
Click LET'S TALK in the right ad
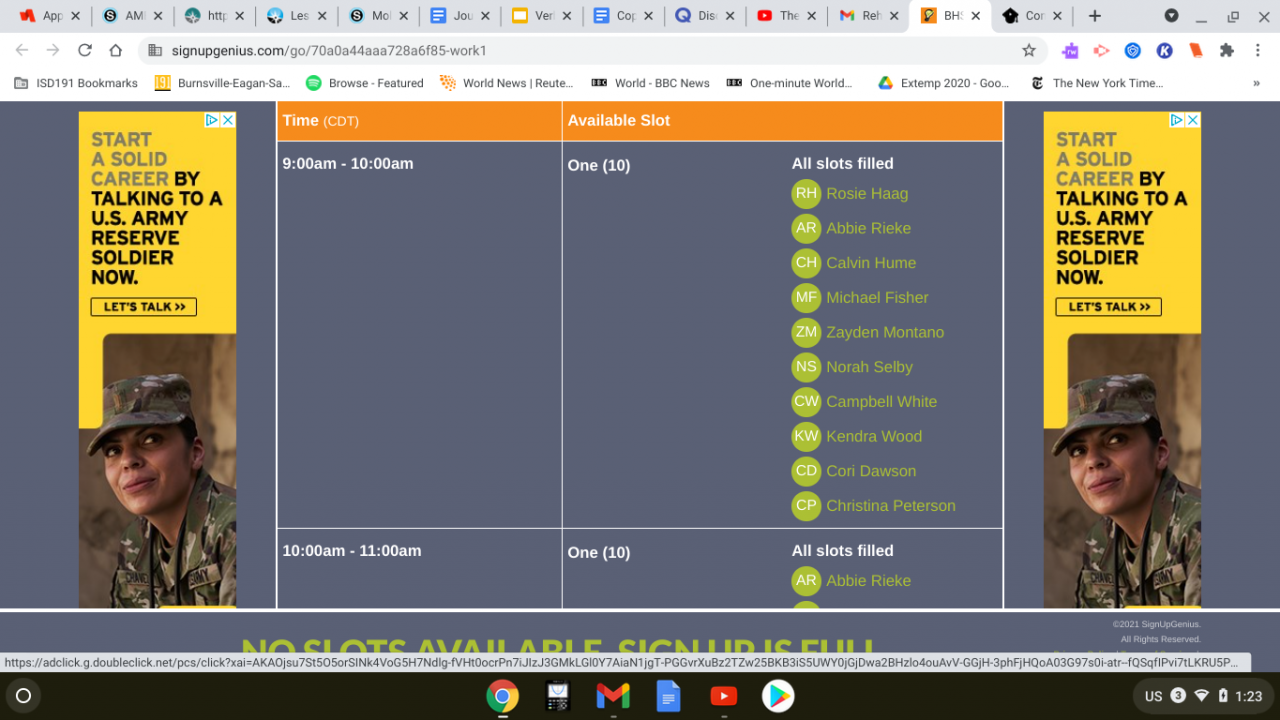pyautogui.click(x=1109, y=307)
